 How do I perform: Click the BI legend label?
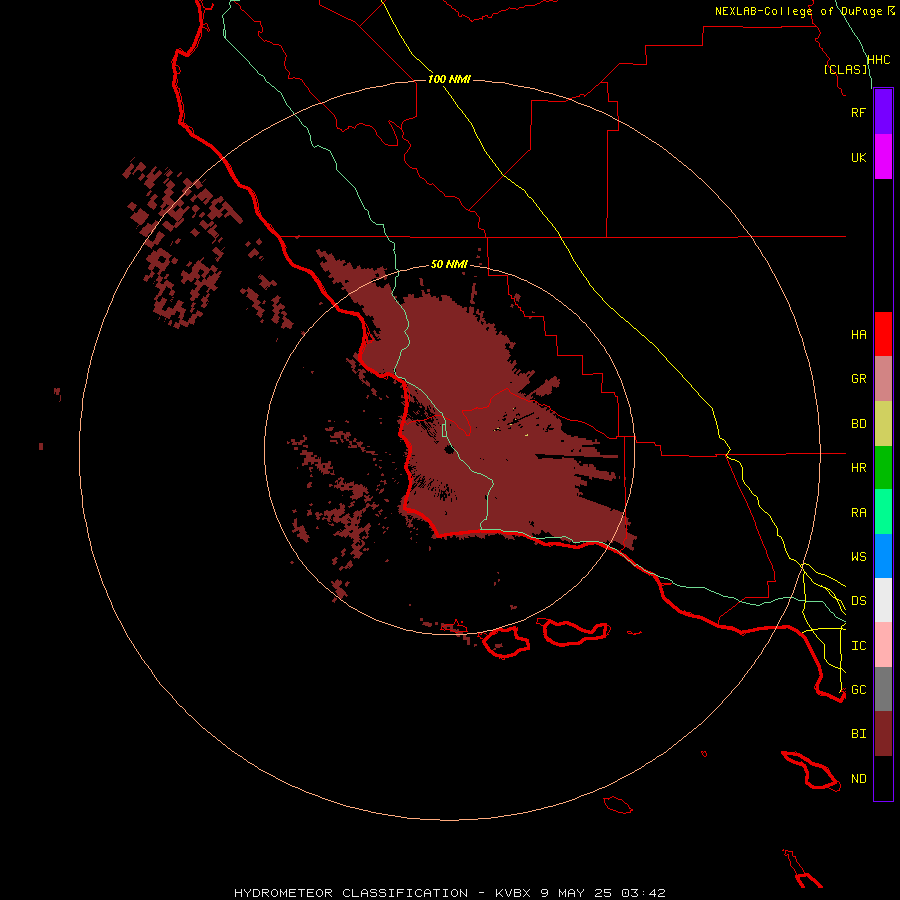click(858, 734)
